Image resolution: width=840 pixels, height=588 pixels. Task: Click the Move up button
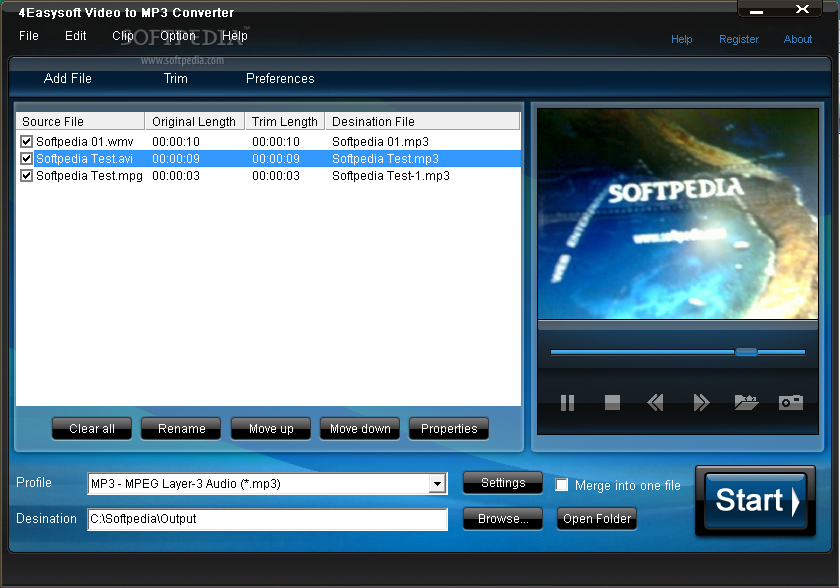[271, 428]
